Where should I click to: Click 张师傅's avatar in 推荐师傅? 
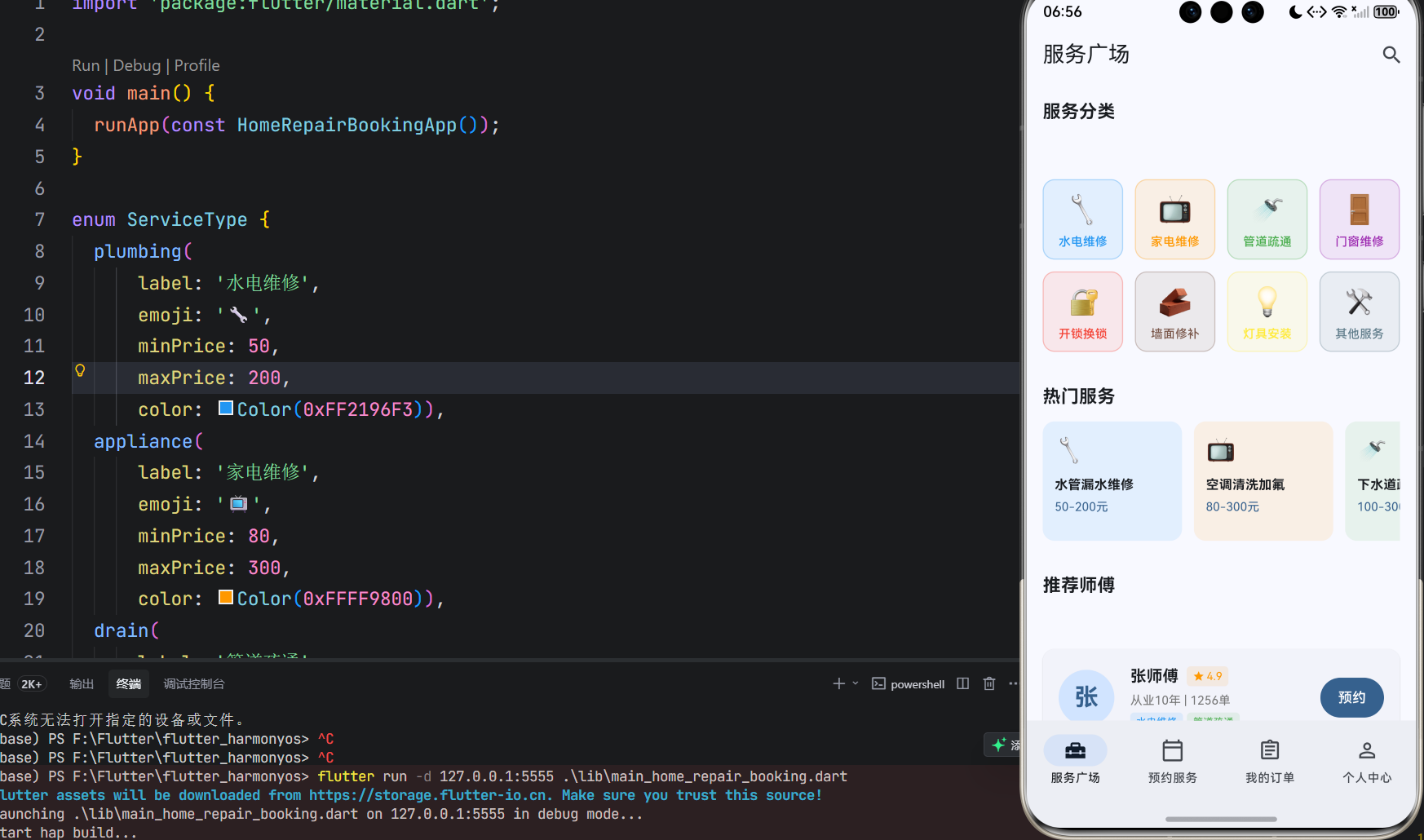(x=1086, y=697)
